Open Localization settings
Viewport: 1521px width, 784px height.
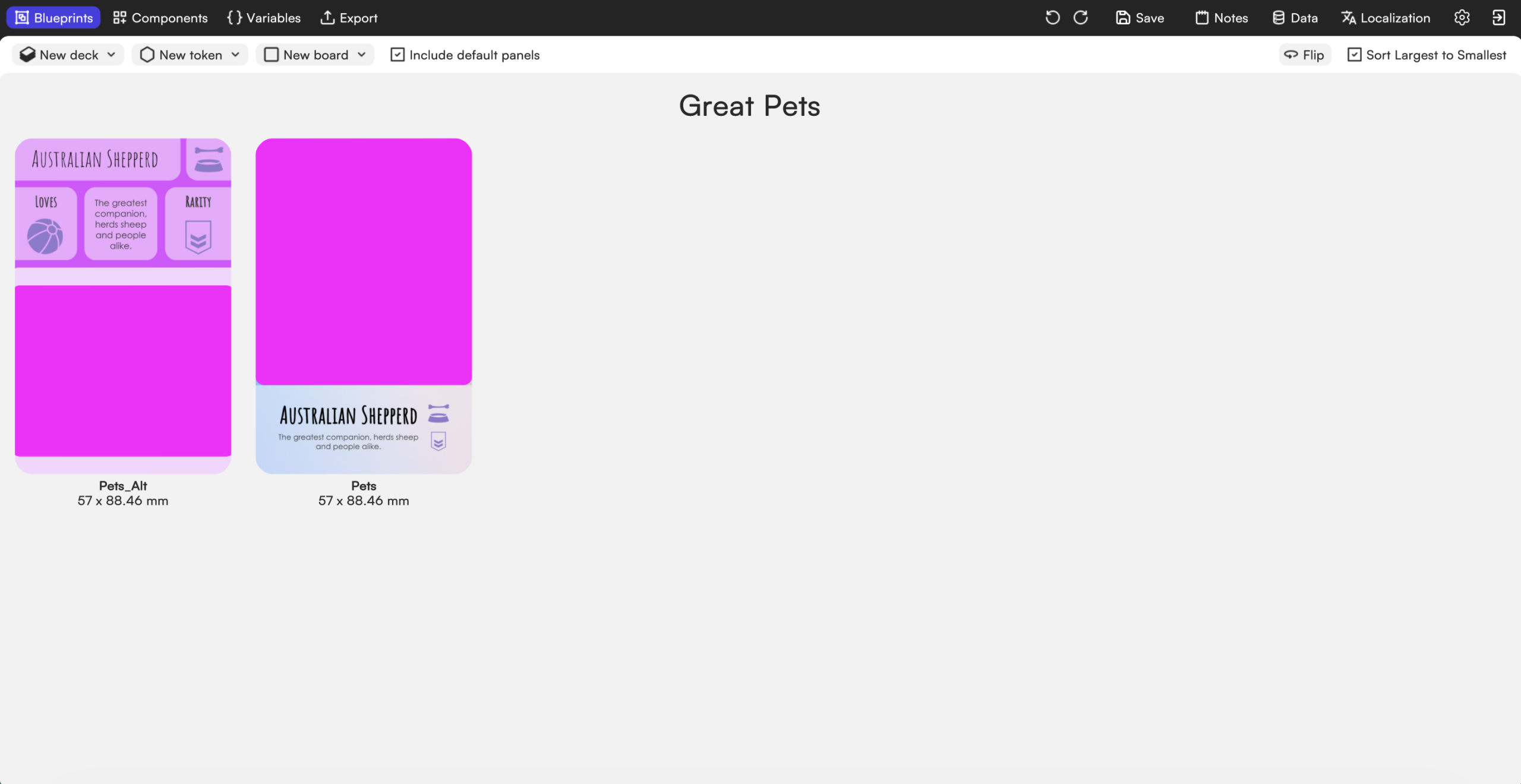pos(1386,18)
